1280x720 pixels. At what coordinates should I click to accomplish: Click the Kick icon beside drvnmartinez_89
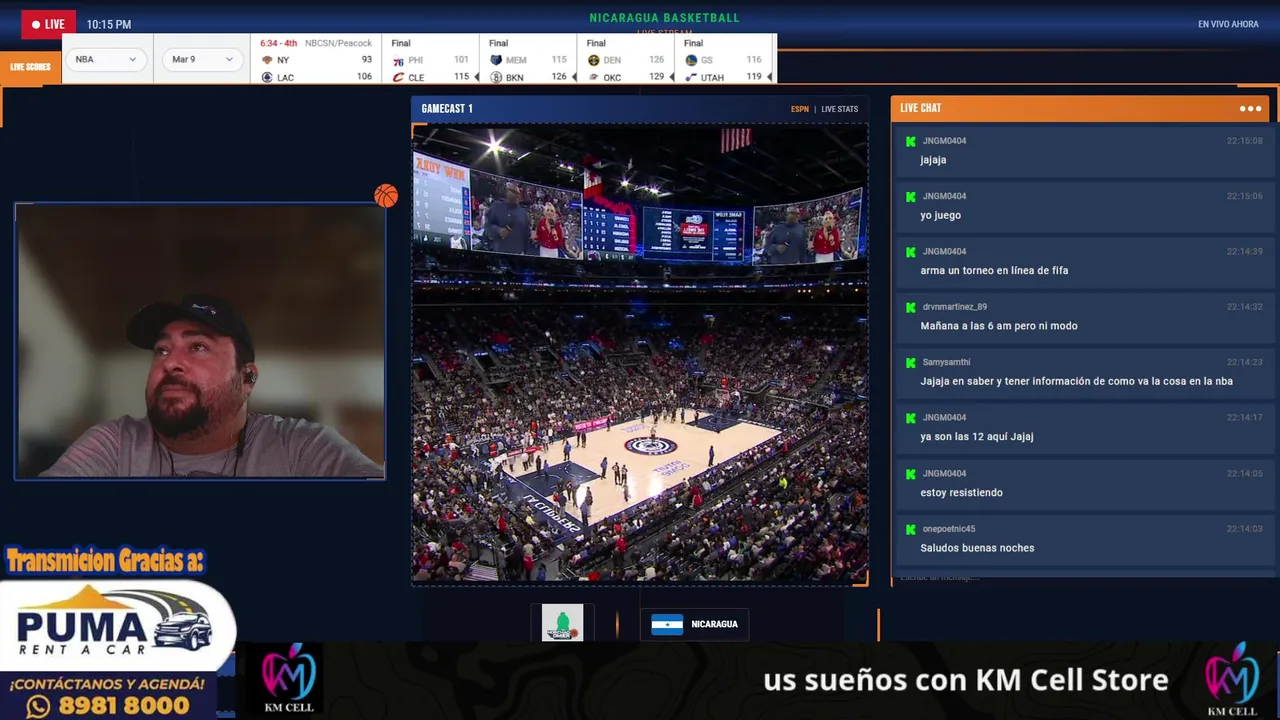[x=911, y=307]
